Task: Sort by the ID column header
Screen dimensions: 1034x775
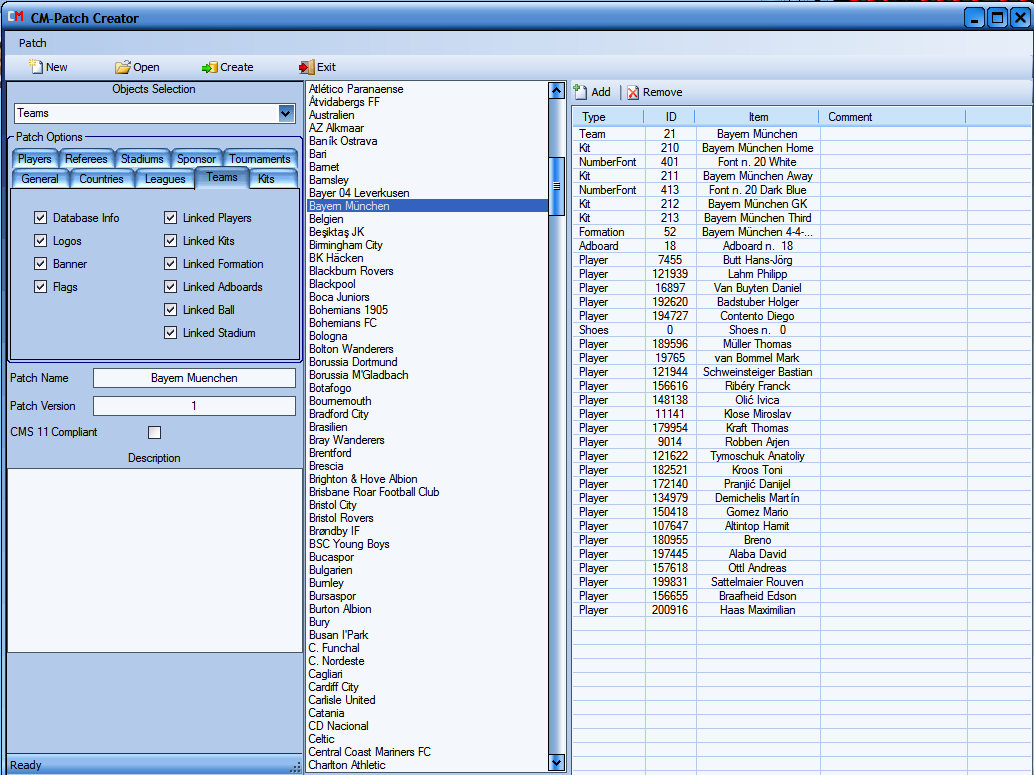Action: (670, 117)
